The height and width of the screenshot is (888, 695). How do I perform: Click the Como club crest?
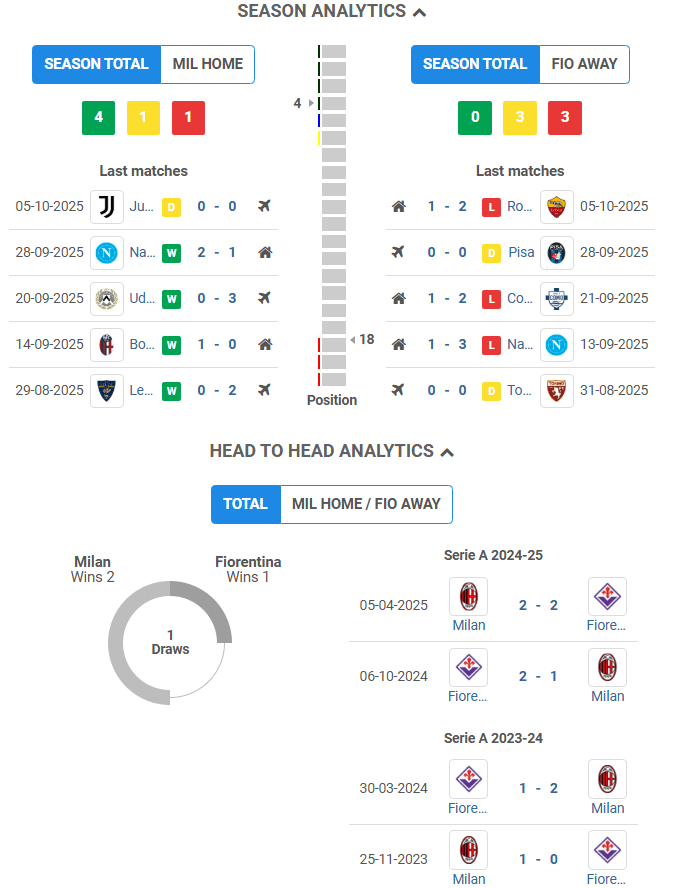557,299
